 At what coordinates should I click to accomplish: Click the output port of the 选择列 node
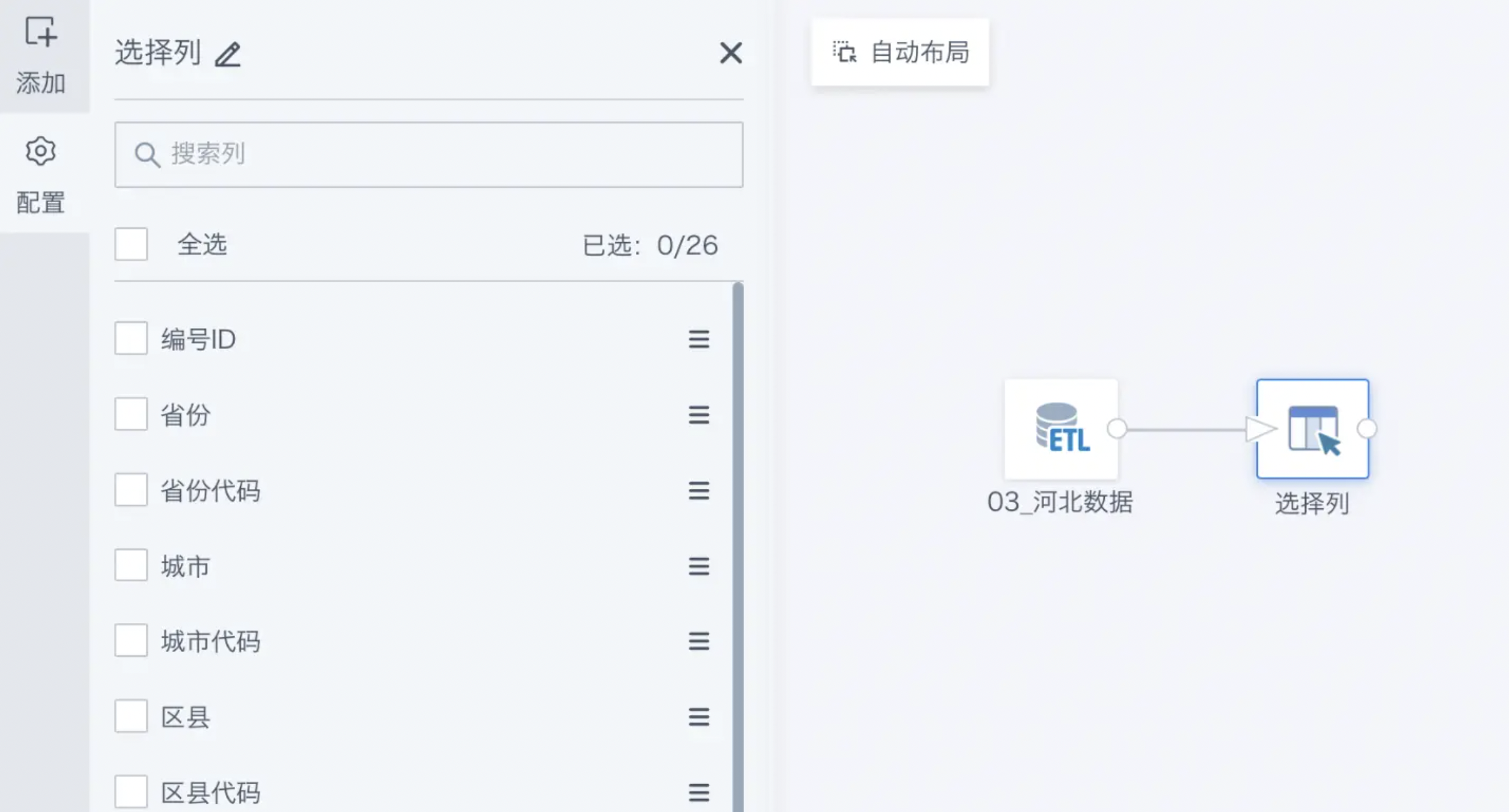click(x=1367, y=429)
